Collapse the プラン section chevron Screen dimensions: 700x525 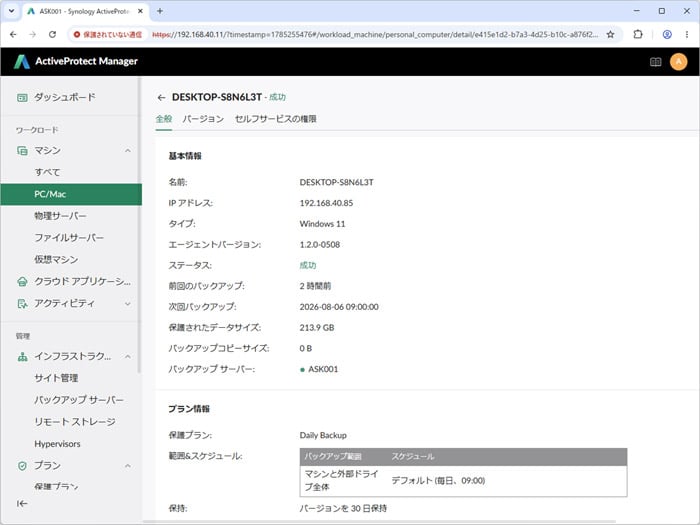[x=128, y=466]
